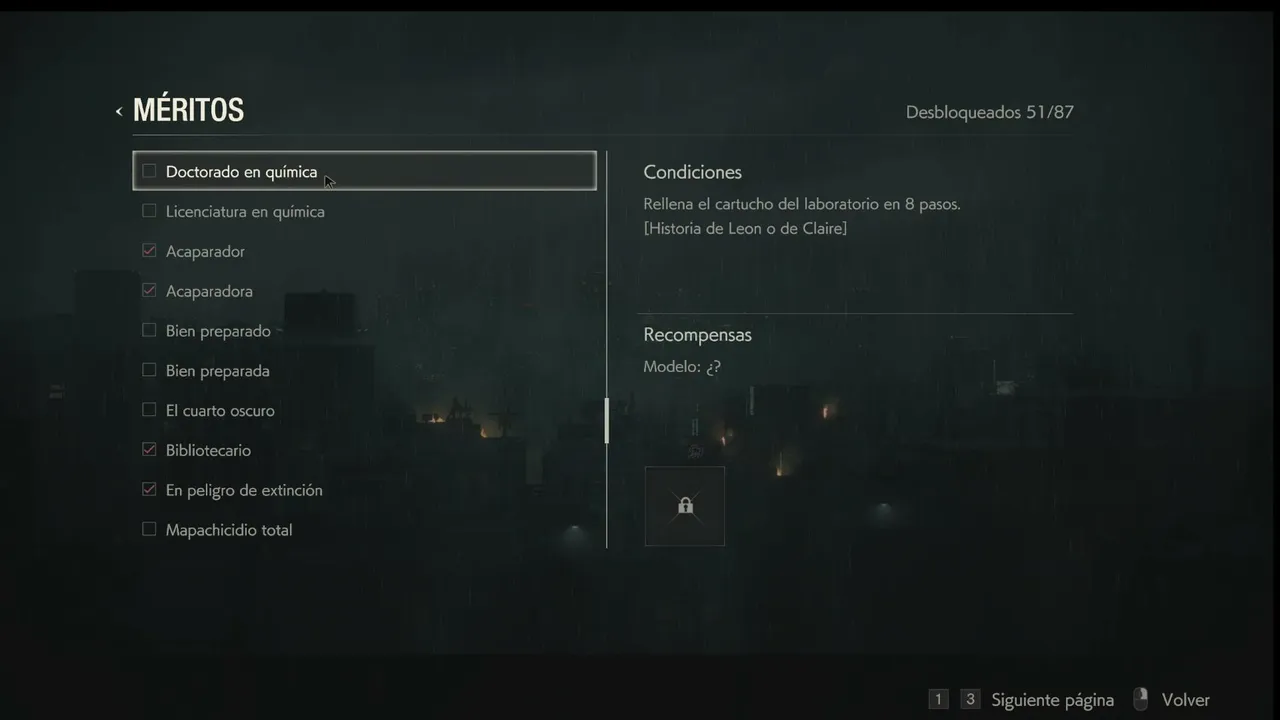This screenshot has height=720, width=1280.
Task: Toggle the Bibliotecario checkbox
Action: (x=149, y=450)
